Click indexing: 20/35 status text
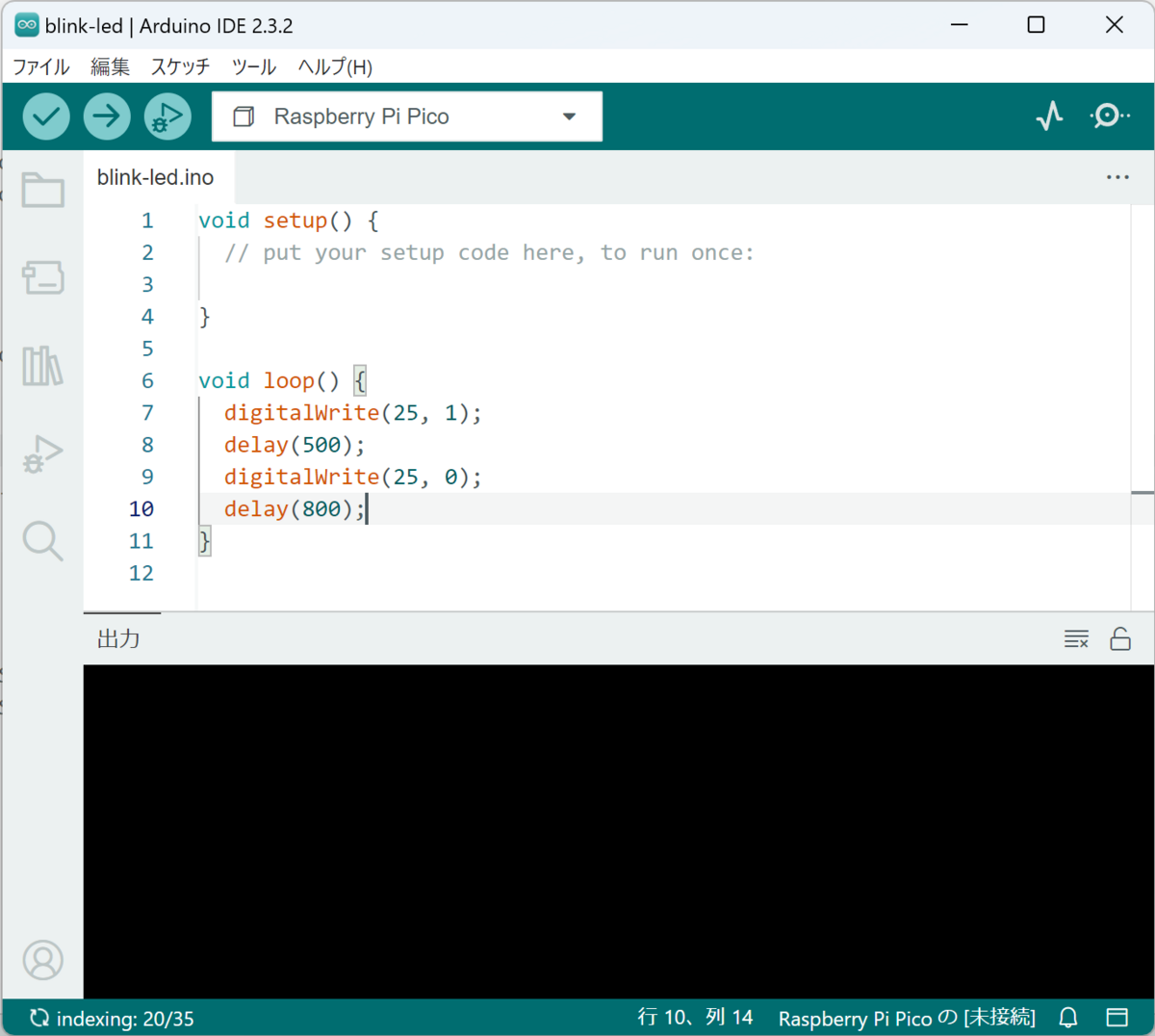The width and height of the screenshot is (1155, 1036). coord(125,1018)
